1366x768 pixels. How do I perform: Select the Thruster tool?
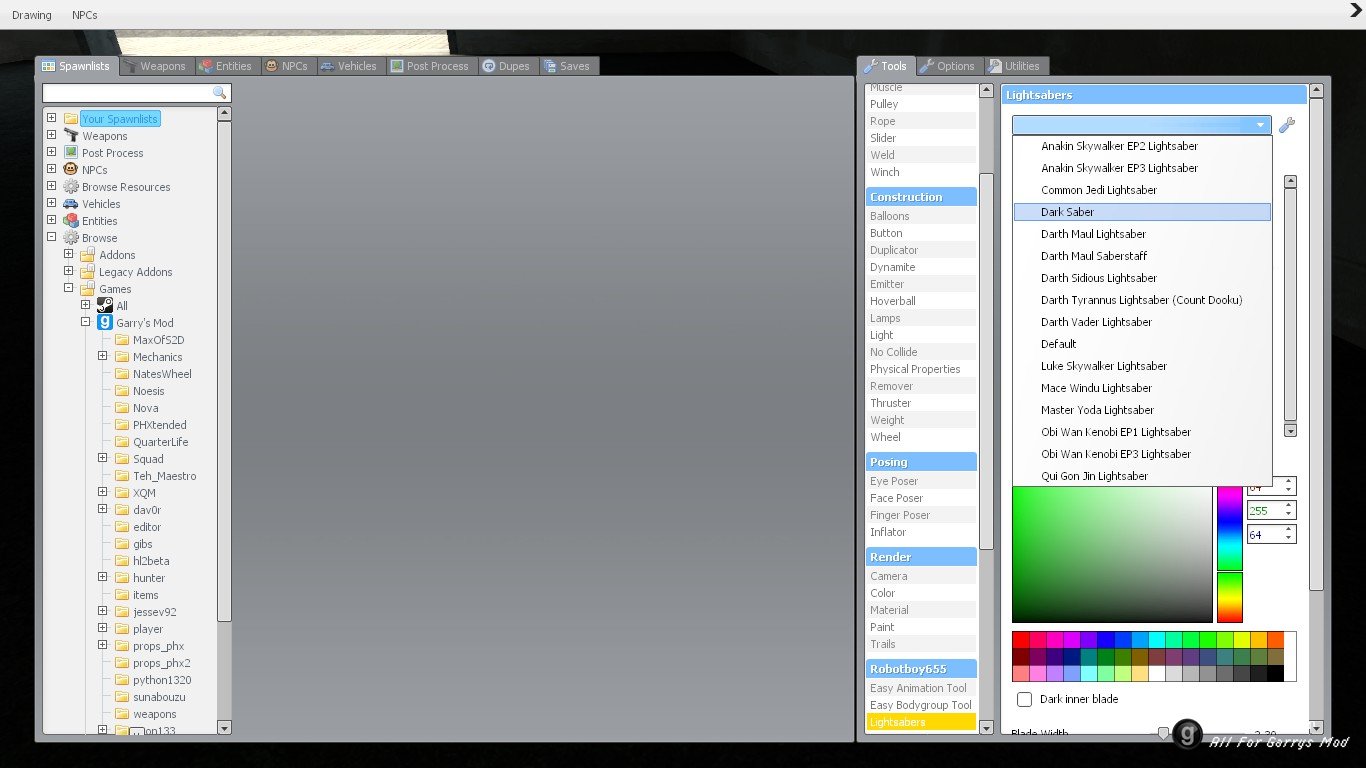click(x=921, y=403)
